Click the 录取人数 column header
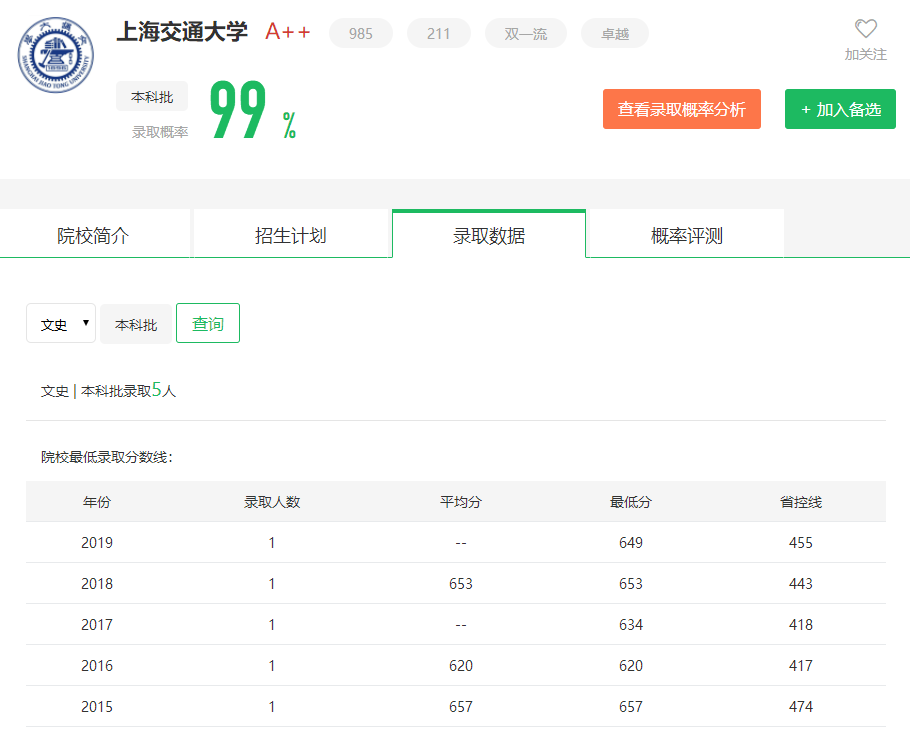Viewport: 910px width, 748px height. click(272, 501)
